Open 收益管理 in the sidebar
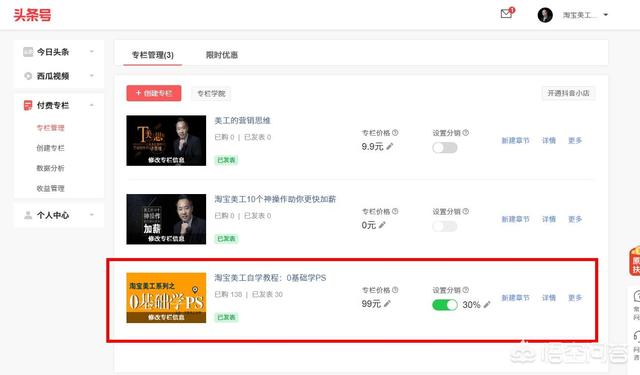 point(50,188)
